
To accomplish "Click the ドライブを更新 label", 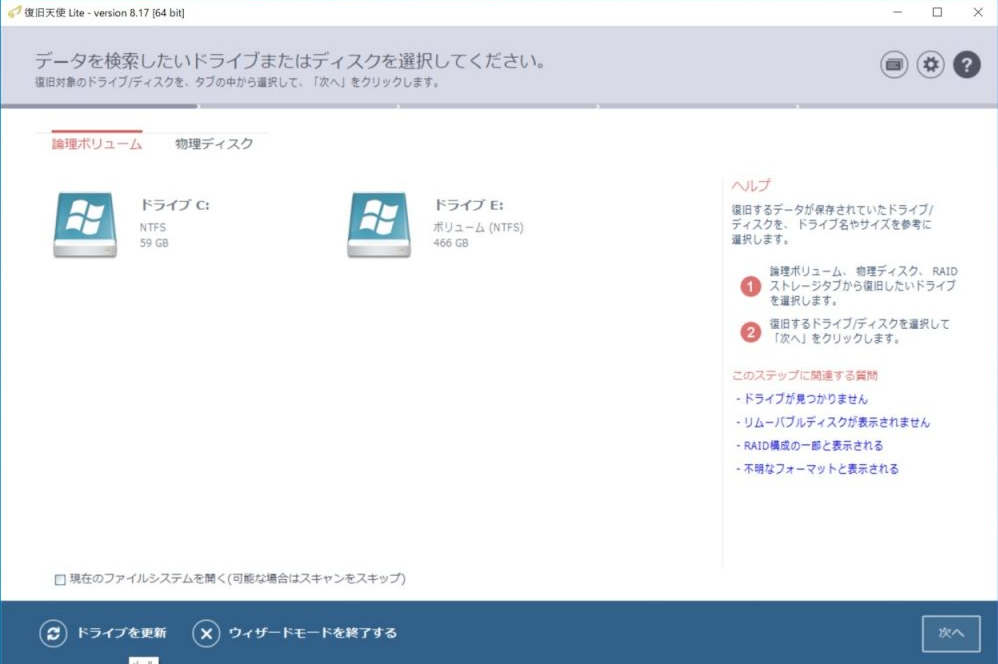I will (x=122, y=633).
